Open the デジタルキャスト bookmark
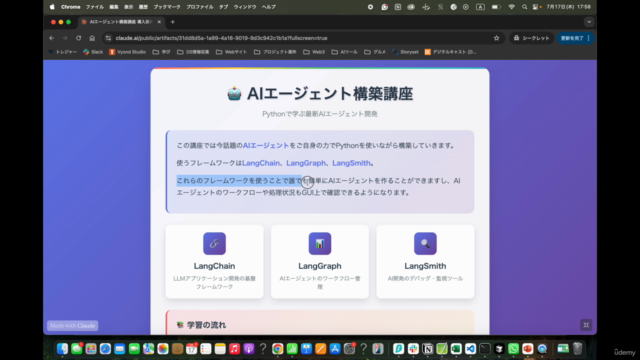This screenshot has width=640, height=360. click(450, 52)
